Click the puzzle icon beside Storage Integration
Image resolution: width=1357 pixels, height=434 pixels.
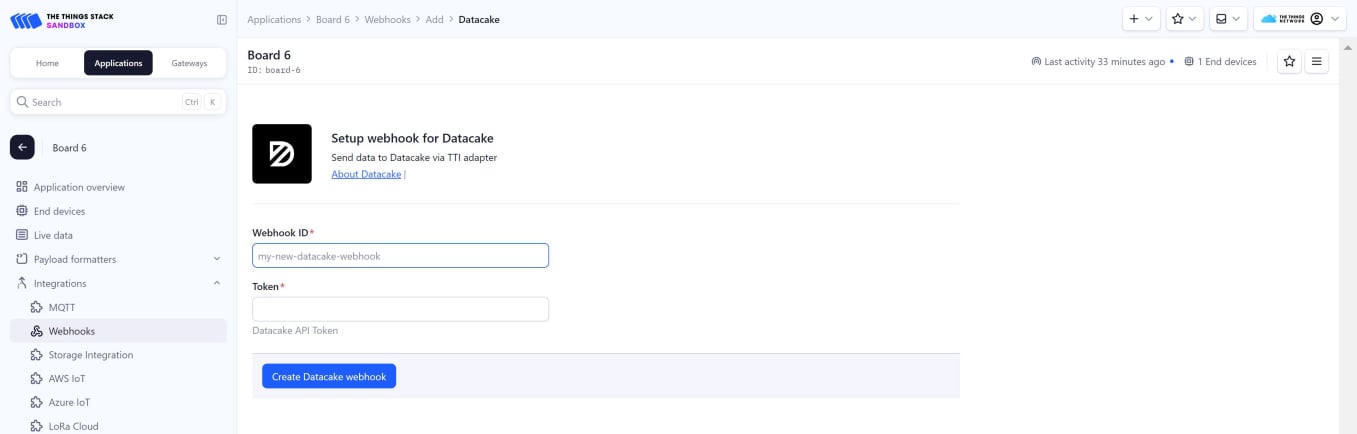[37, 355]
